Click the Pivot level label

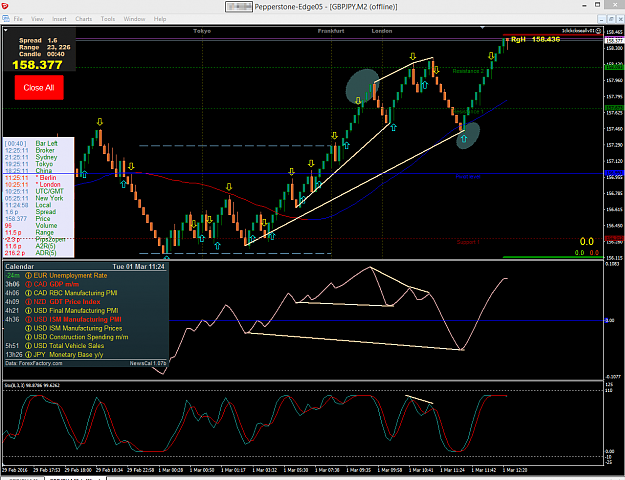click(x=468, y=177)
